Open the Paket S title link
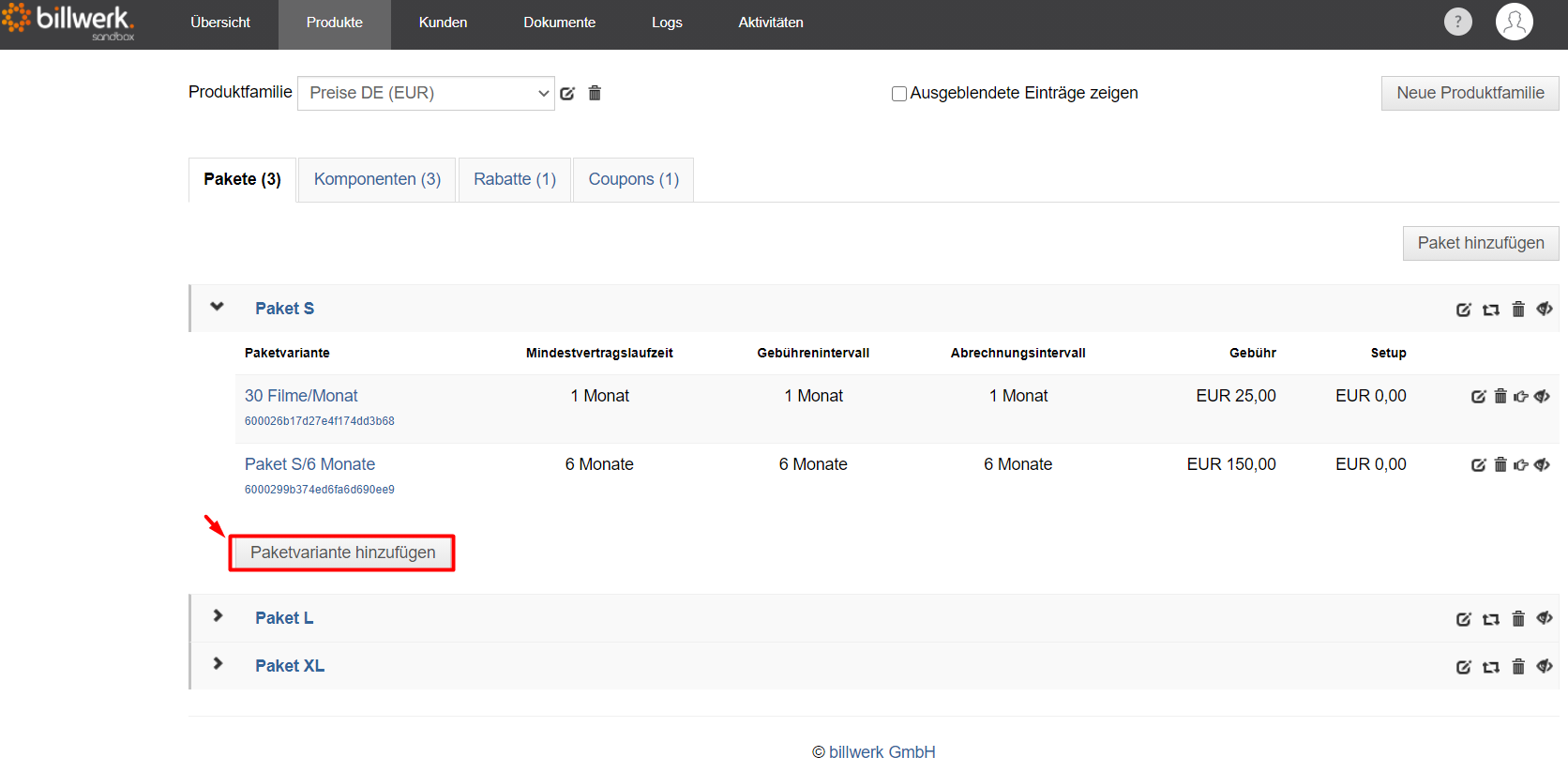 click(x=285, y=309)
